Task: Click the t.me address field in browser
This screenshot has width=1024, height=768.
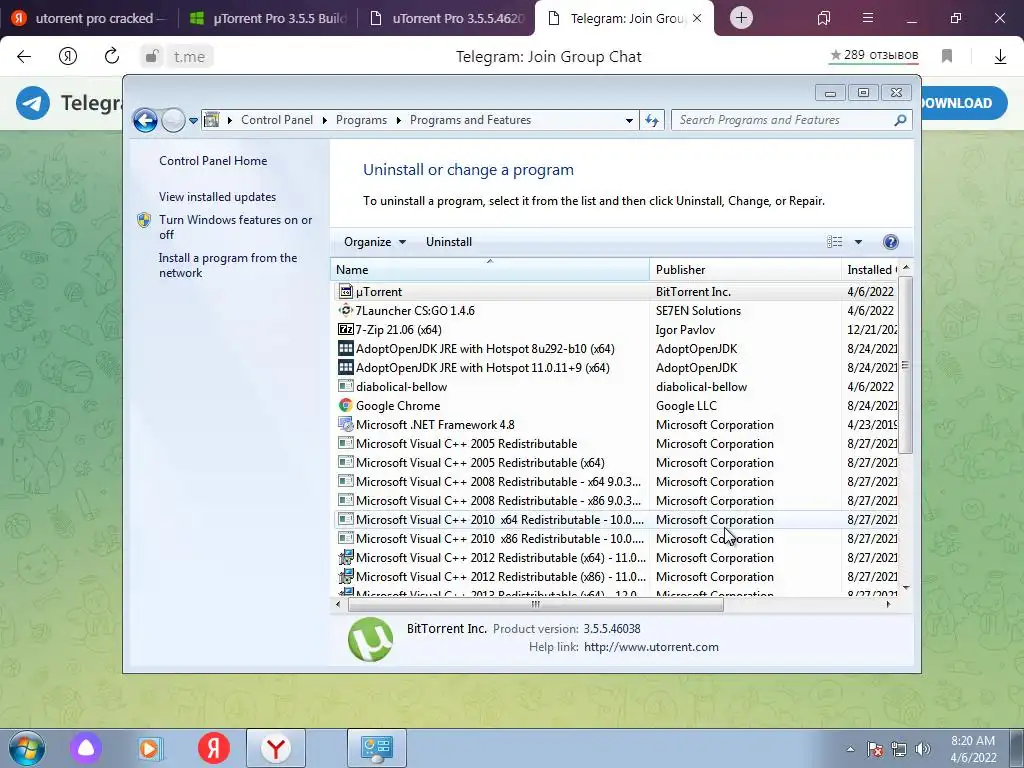Action: click(x=189, y=57)
